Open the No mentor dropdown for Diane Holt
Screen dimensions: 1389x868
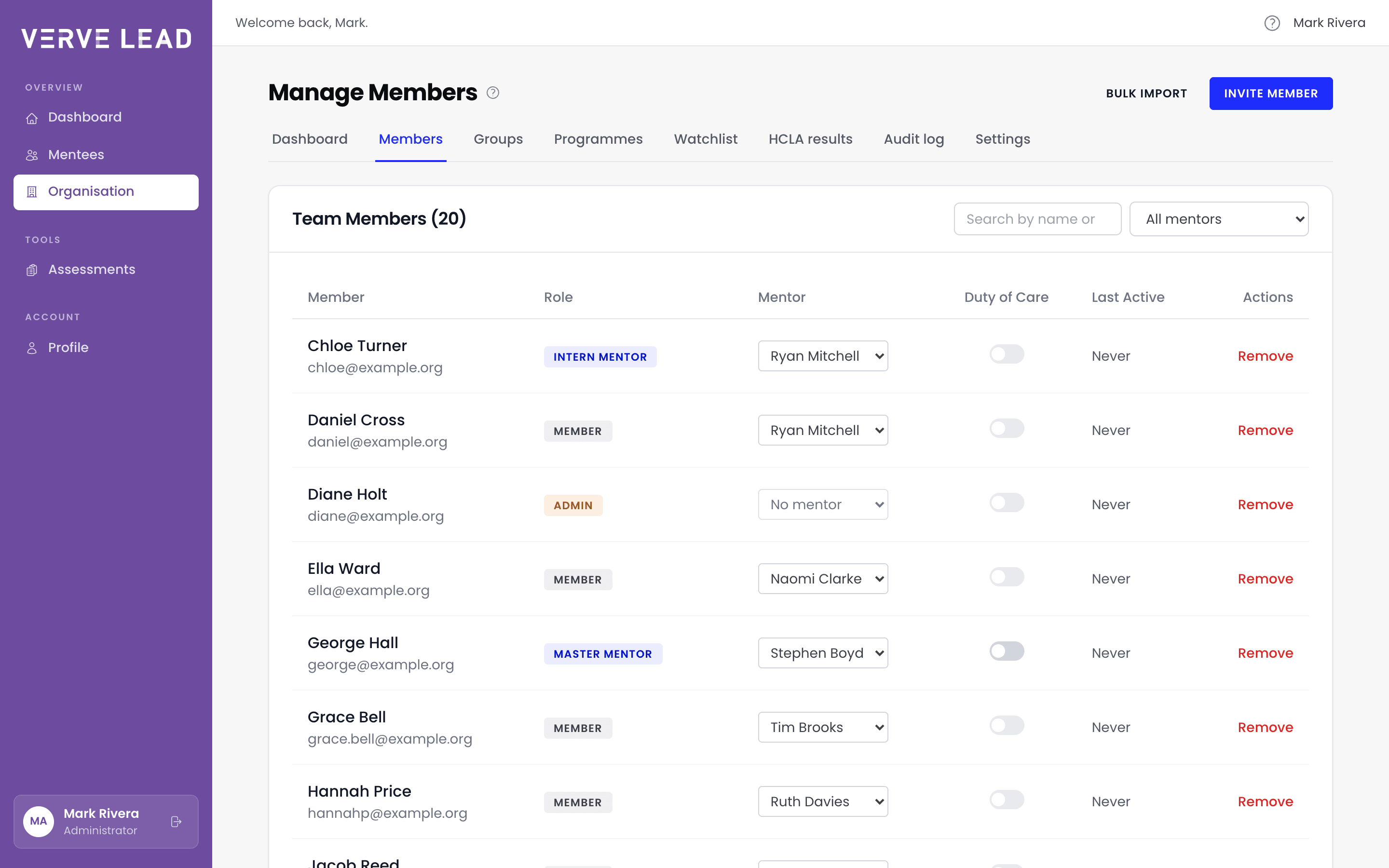823,504
